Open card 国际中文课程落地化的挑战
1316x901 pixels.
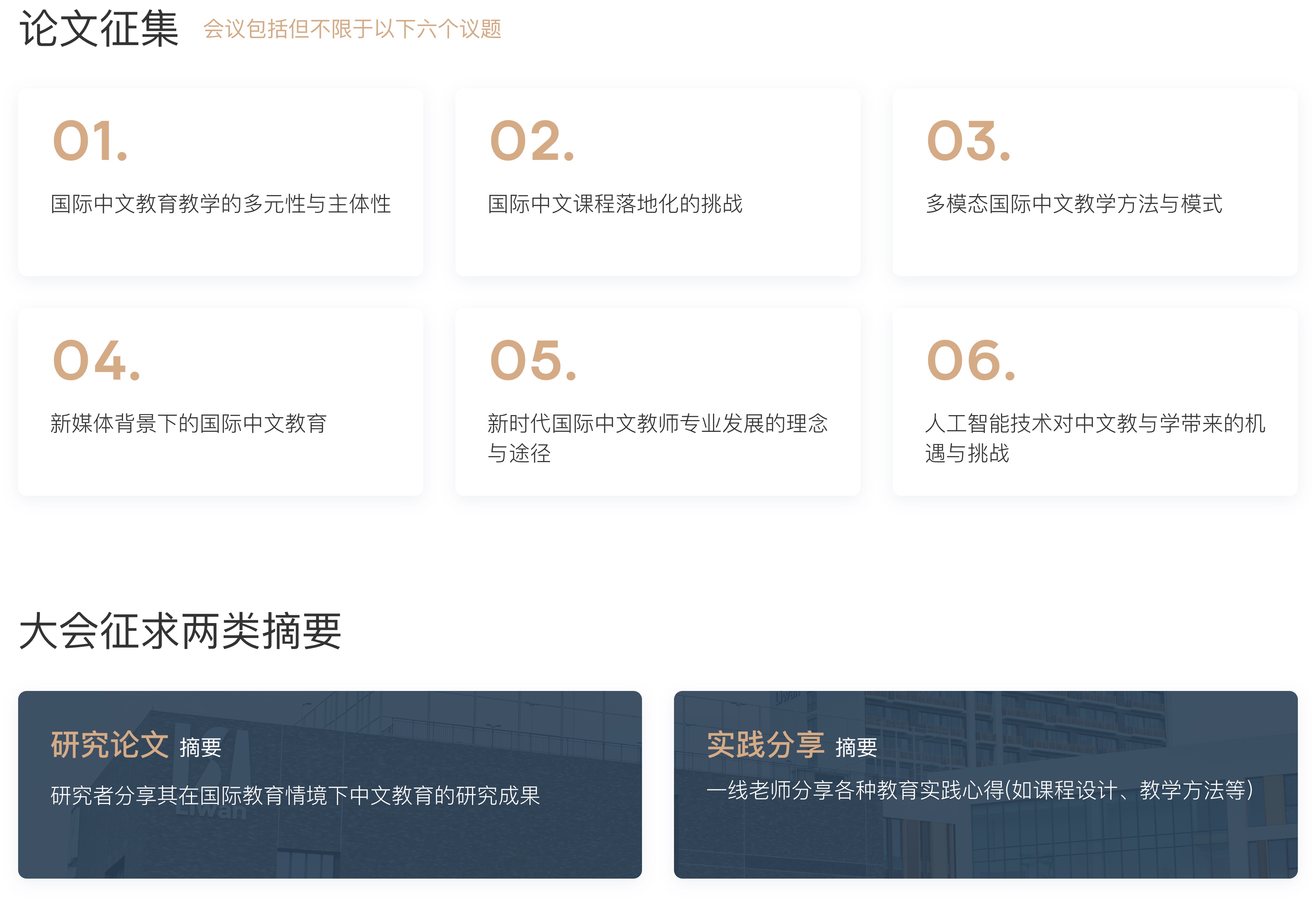658,182
